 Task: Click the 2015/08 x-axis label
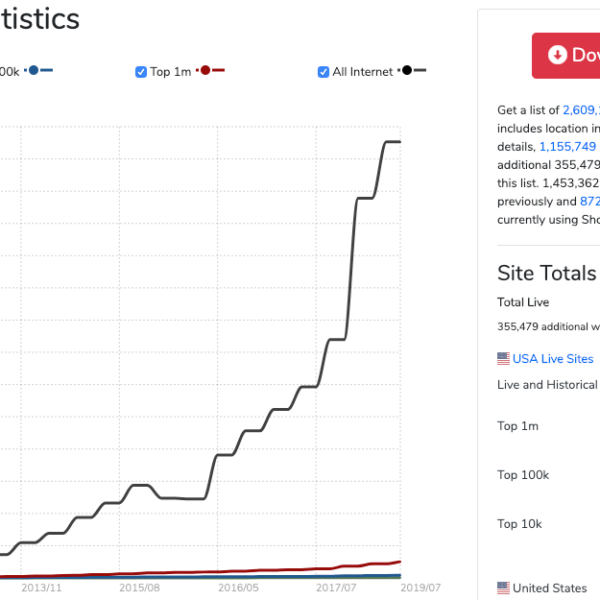(139, 588)
